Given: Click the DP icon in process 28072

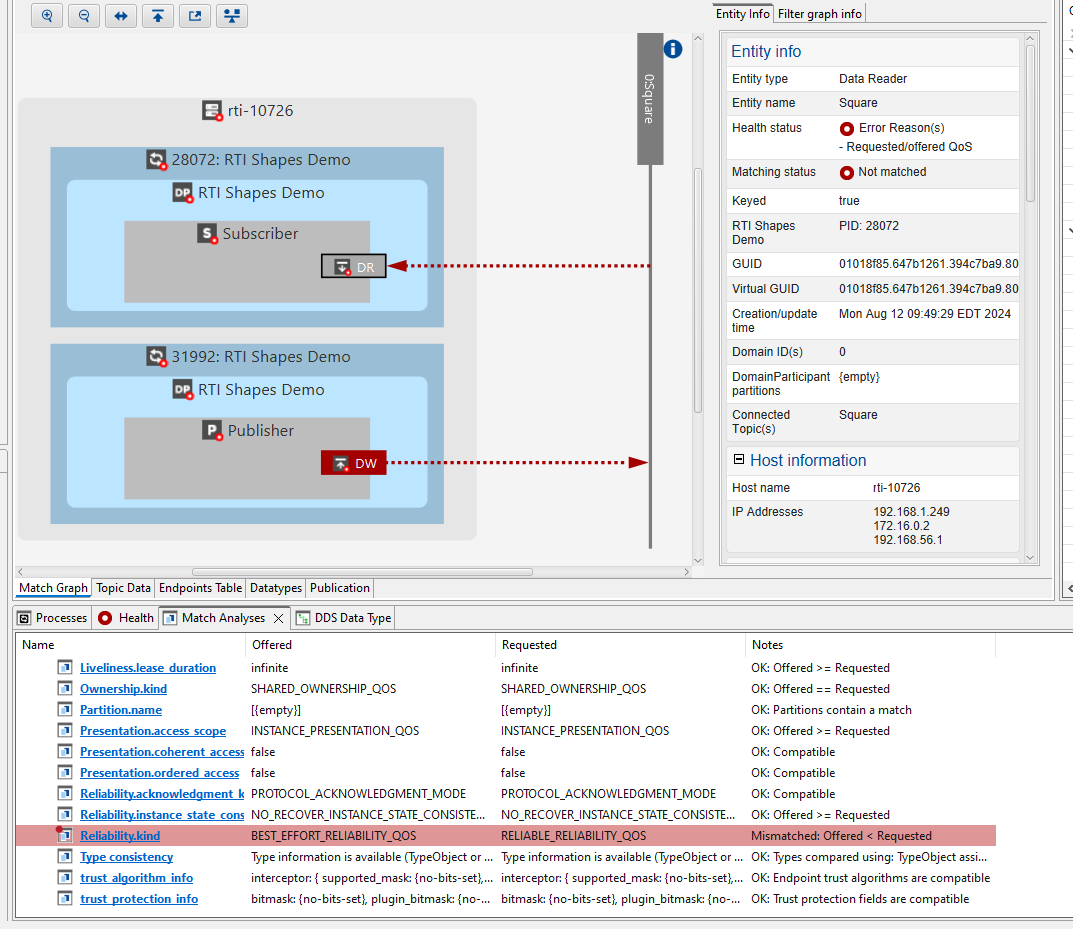Looking at the screenshot, I should coord(183,193).
